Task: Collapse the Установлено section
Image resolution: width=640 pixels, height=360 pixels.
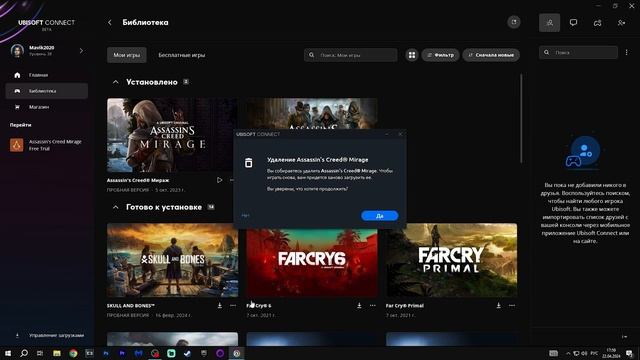Action: tap(116, 82)
